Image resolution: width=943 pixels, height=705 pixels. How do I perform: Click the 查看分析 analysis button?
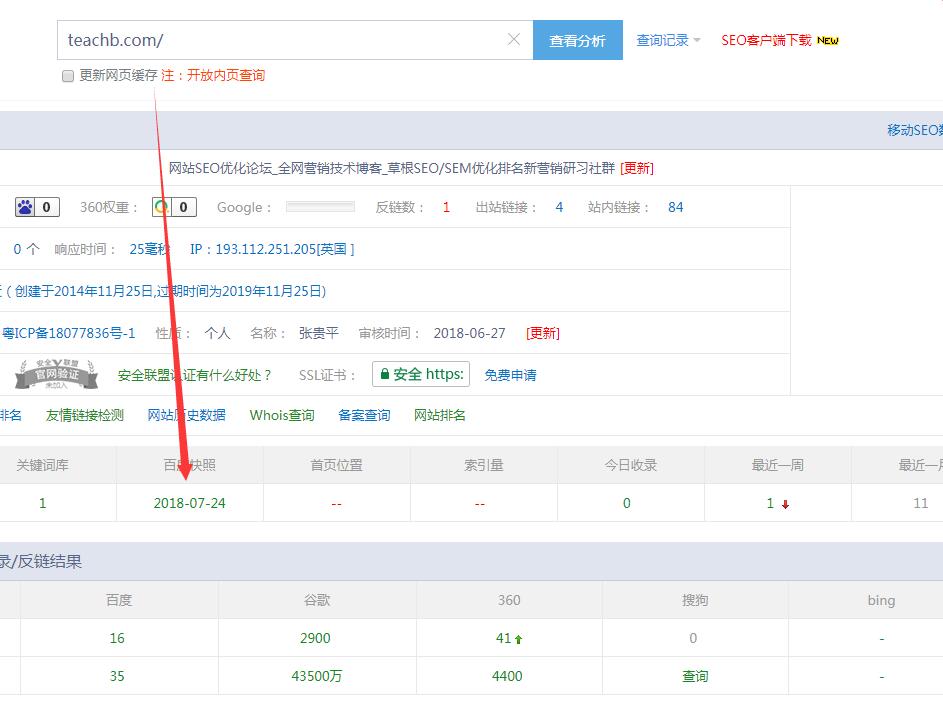578,40
